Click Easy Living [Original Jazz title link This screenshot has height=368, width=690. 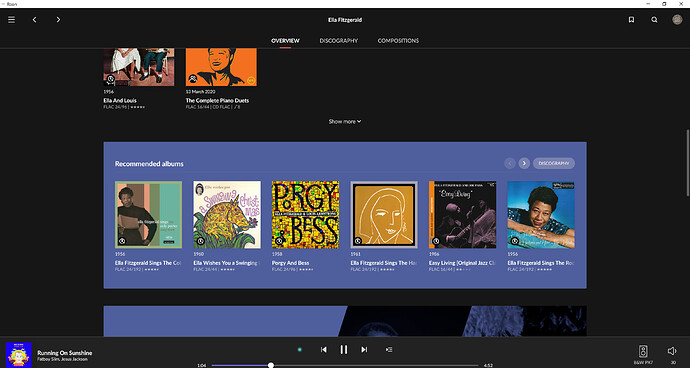click(x=462, y=263)
